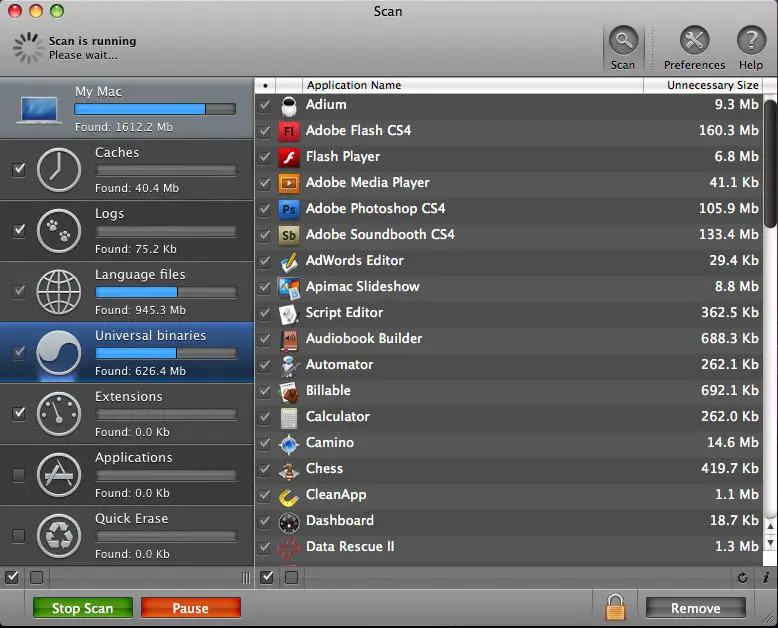Image resolution: width=778 pixels, height=628 pixels.
Task: Uncheck all categories below the sidebar
Action: pyautogui.click(x=36, y=577)
